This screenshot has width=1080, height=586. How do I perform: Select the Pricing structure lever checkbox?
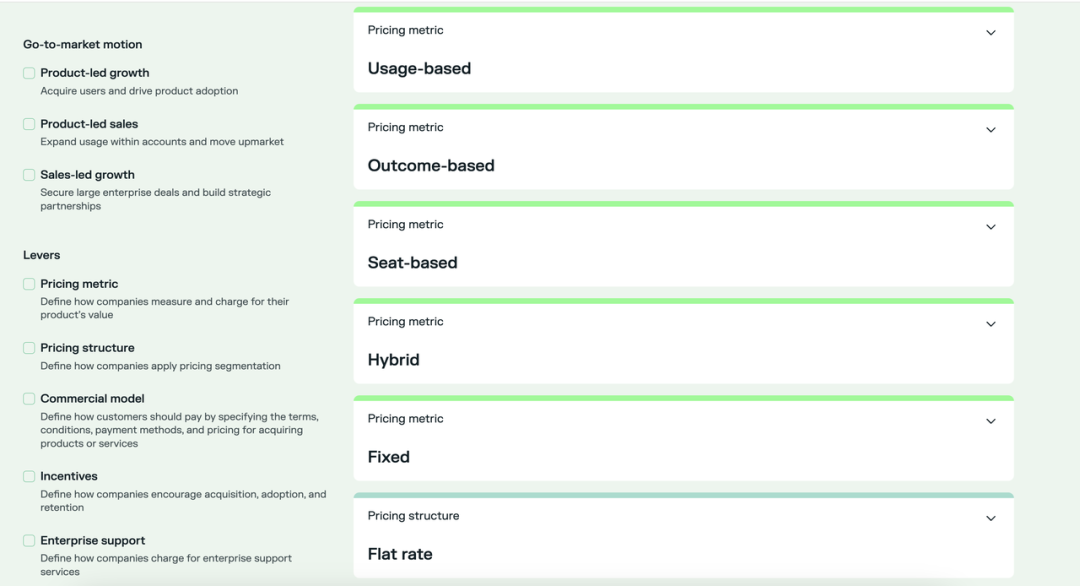tap(29, 348)
